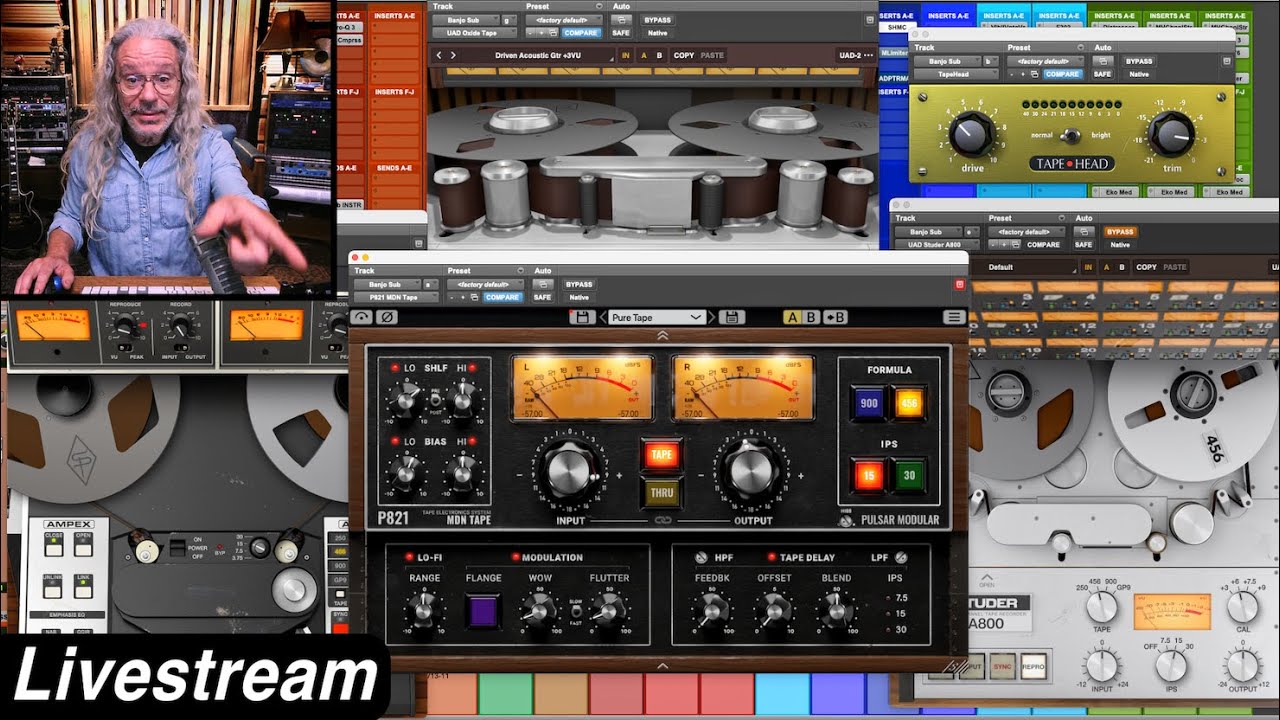The width and height of the screenshot is (1280, 720).
Task: Click the preset menu circle in P821 Preset header
Action: [x=520, y=270]
